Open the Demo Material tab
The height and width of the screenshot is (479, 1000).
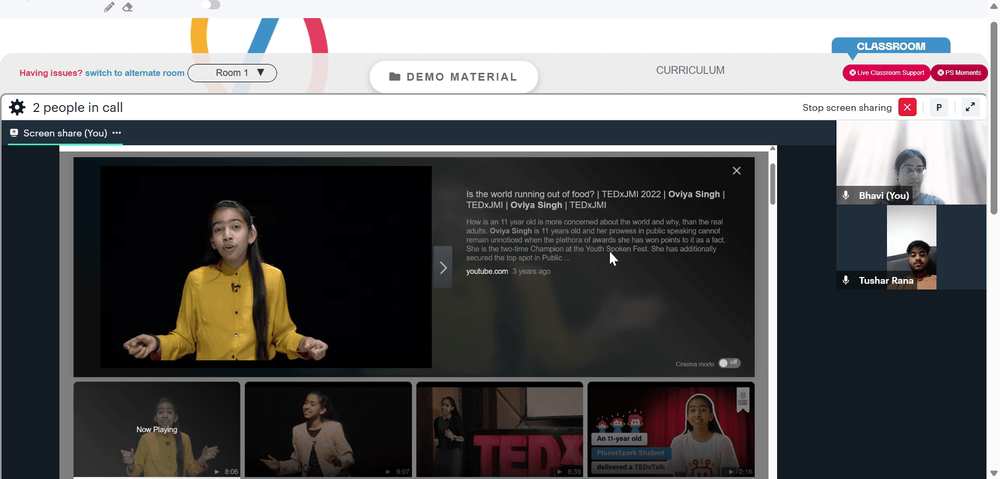(x=454, y=77)
